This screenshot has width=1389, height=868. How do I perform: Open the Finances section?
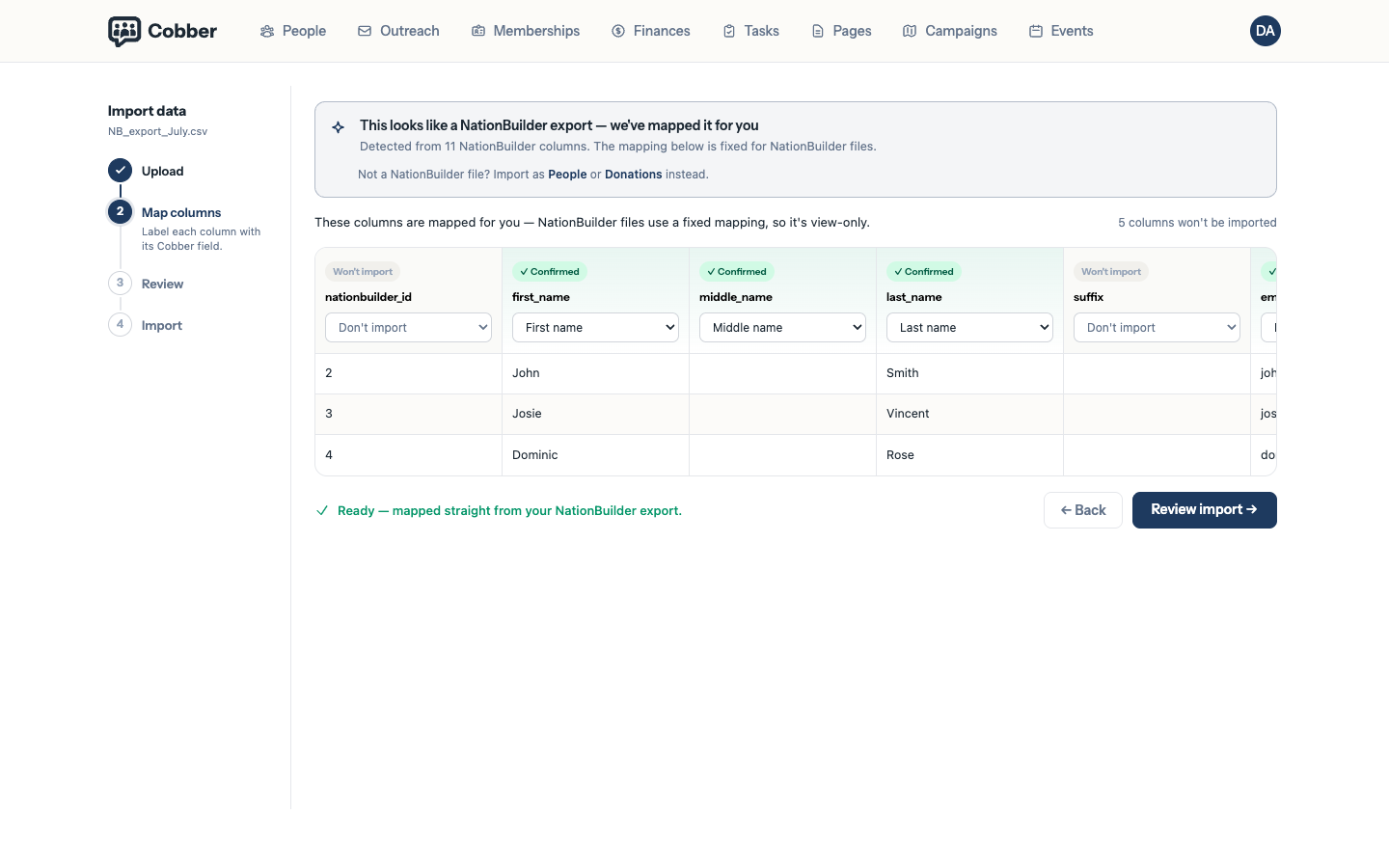point(651,31)
